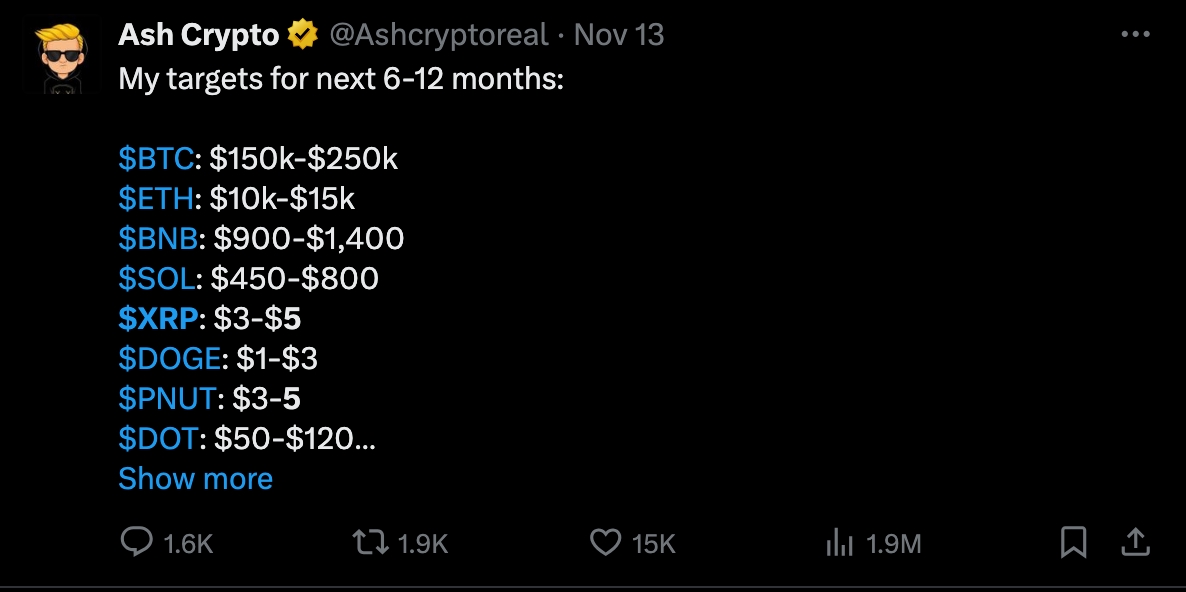Image resolution: width=1186 pixels, height=592 pixels.
Task: Expand the tweet with Show more
Action: point(195,479)
